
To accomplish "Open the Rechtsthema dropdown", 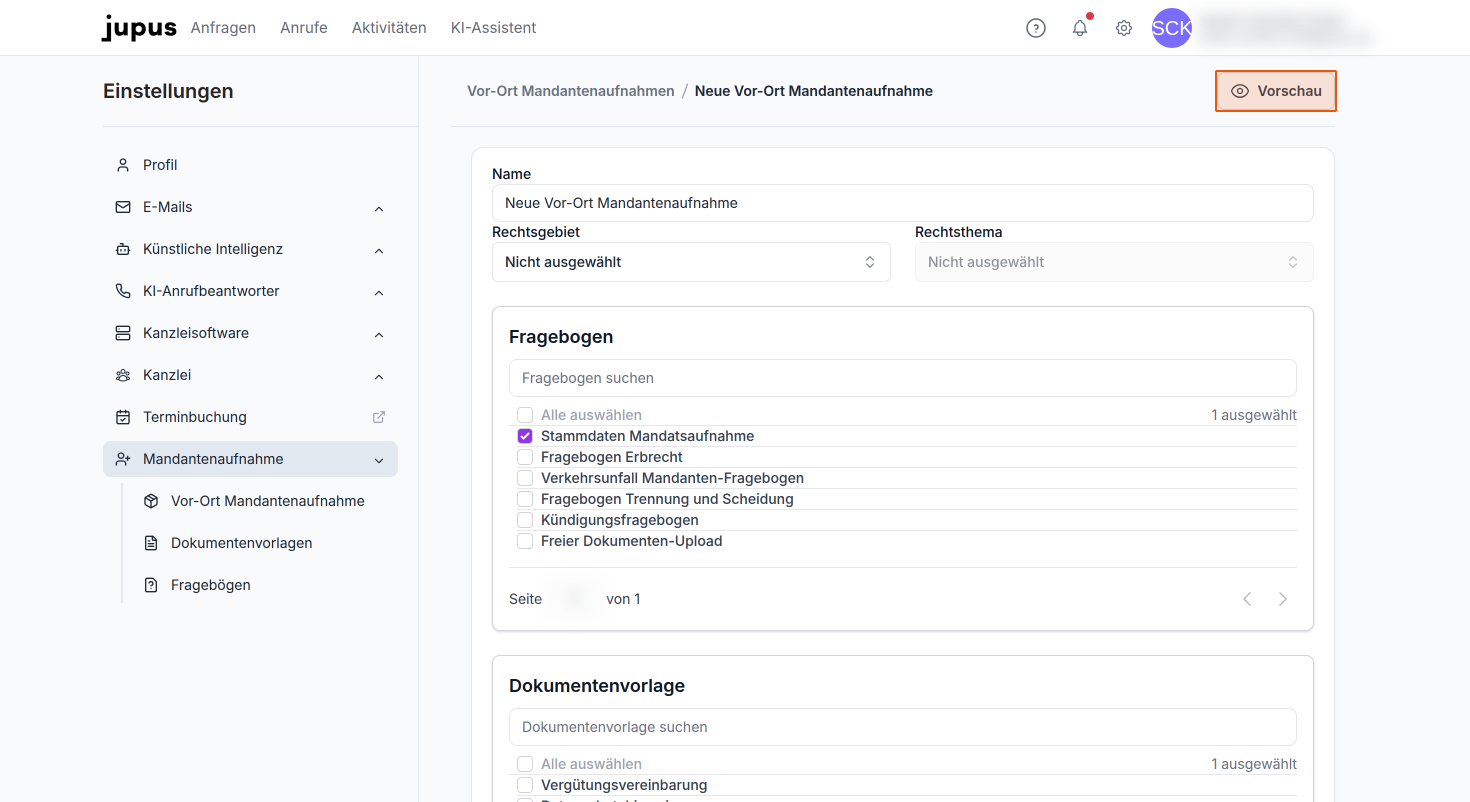I will [x=1114, y=262].
